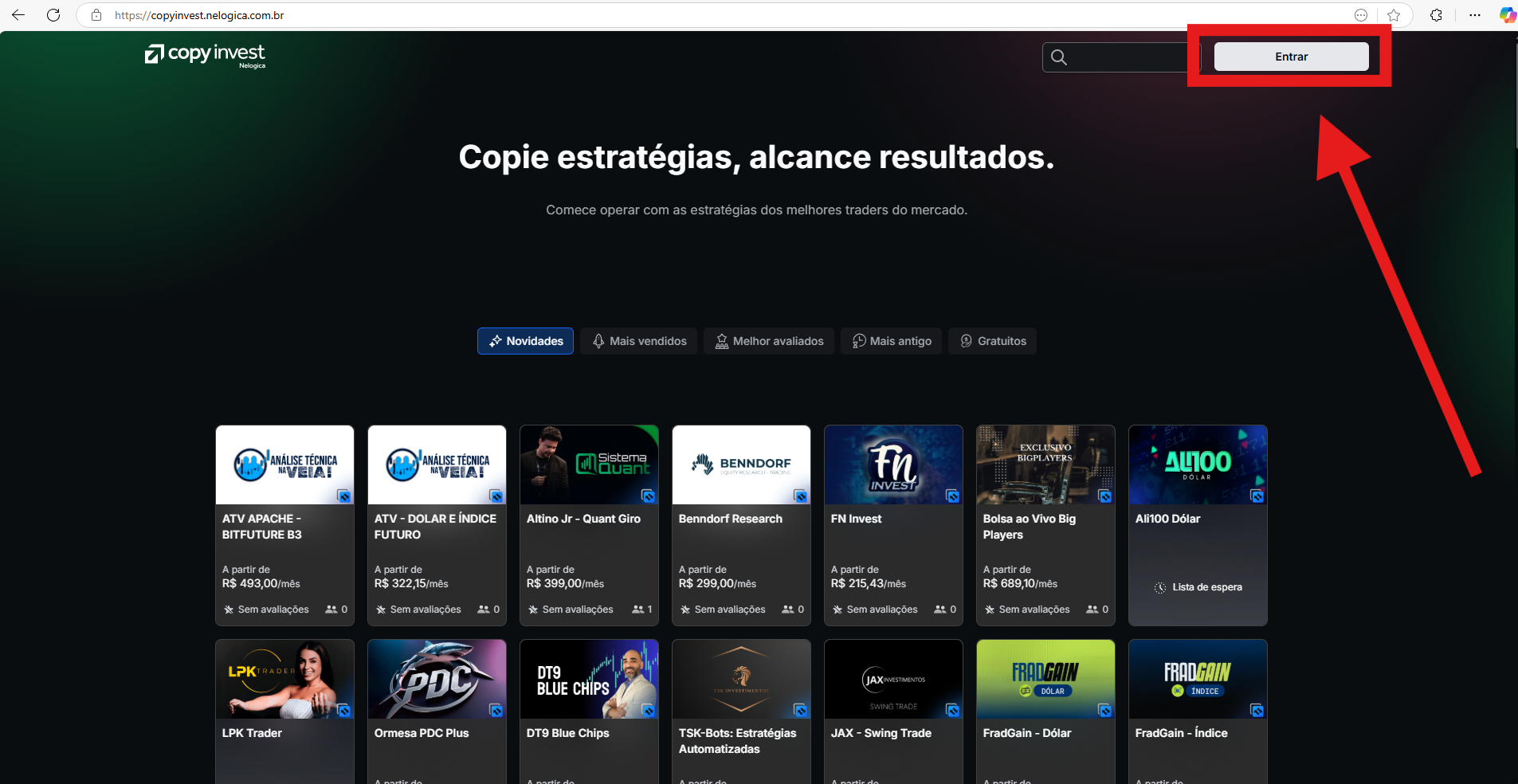The width and height of the screenshot is (1518, 784).
Task: Add page to favorites star icon
Action: point(1394,15)
